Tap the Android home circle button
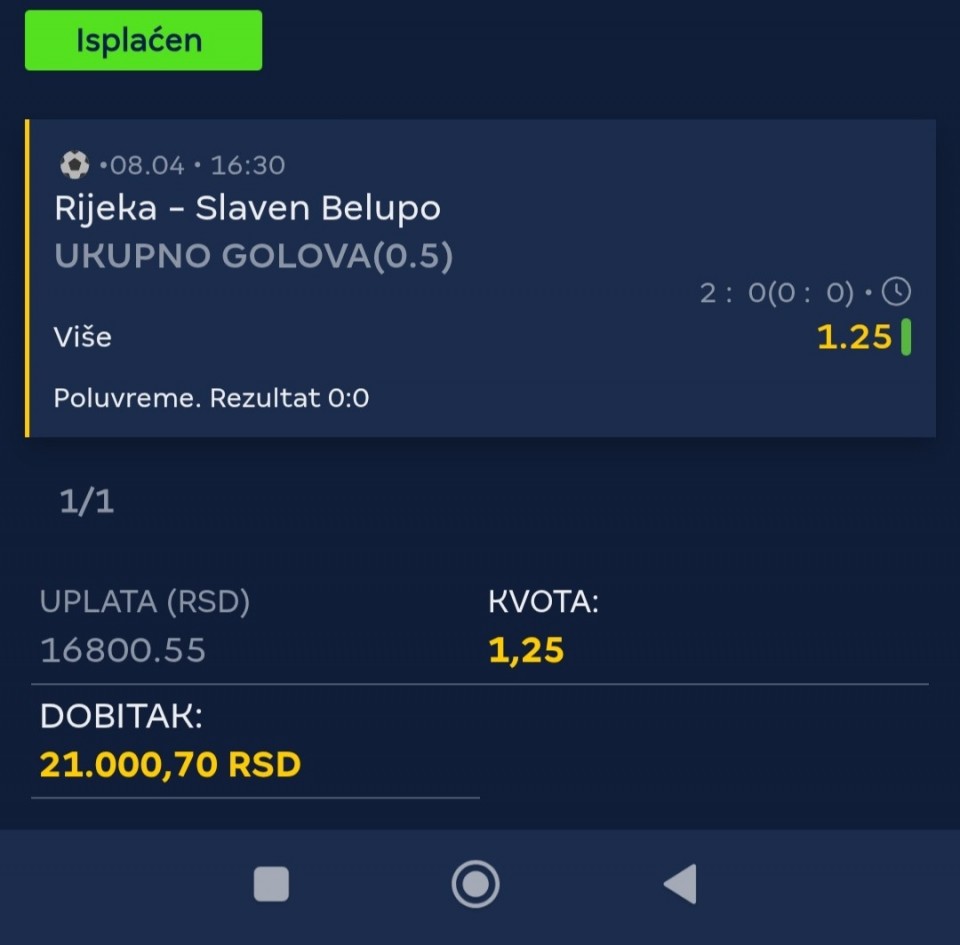960x945 pixels. click(x=475, y=884)
